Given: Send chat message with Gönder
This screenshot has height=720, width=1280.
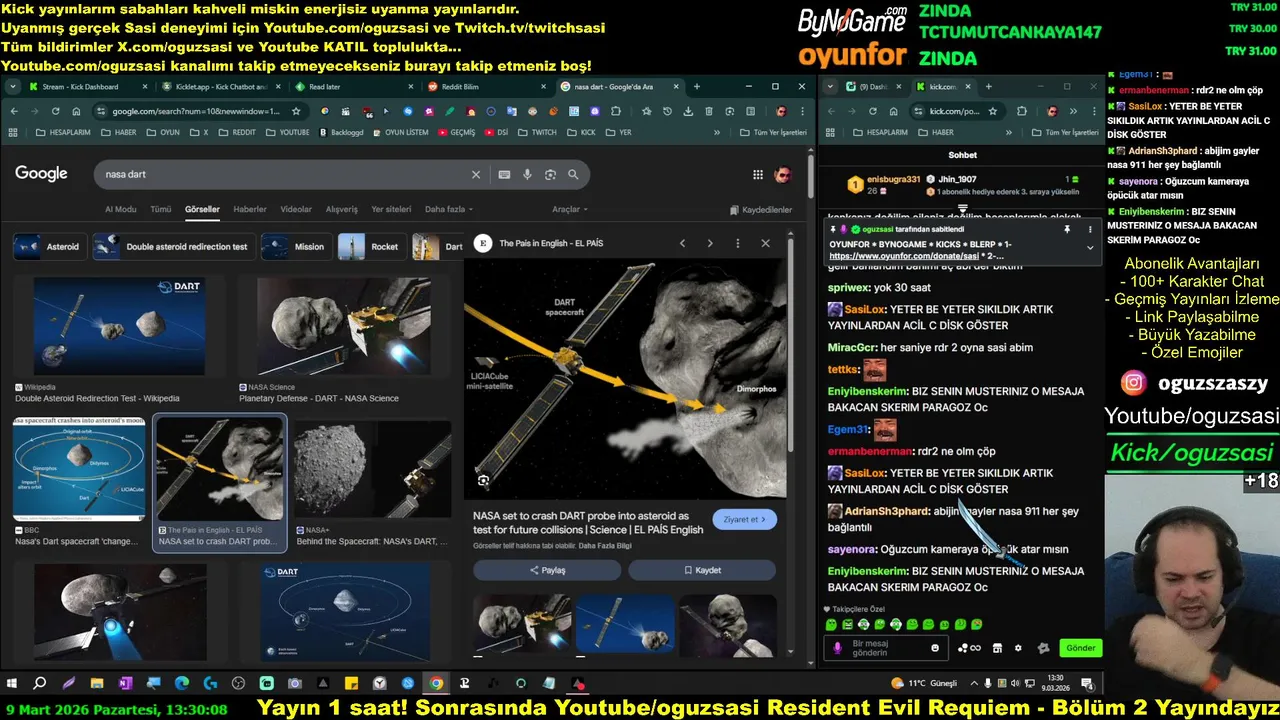Looking at the screenshot, I should pos(1080,648).
